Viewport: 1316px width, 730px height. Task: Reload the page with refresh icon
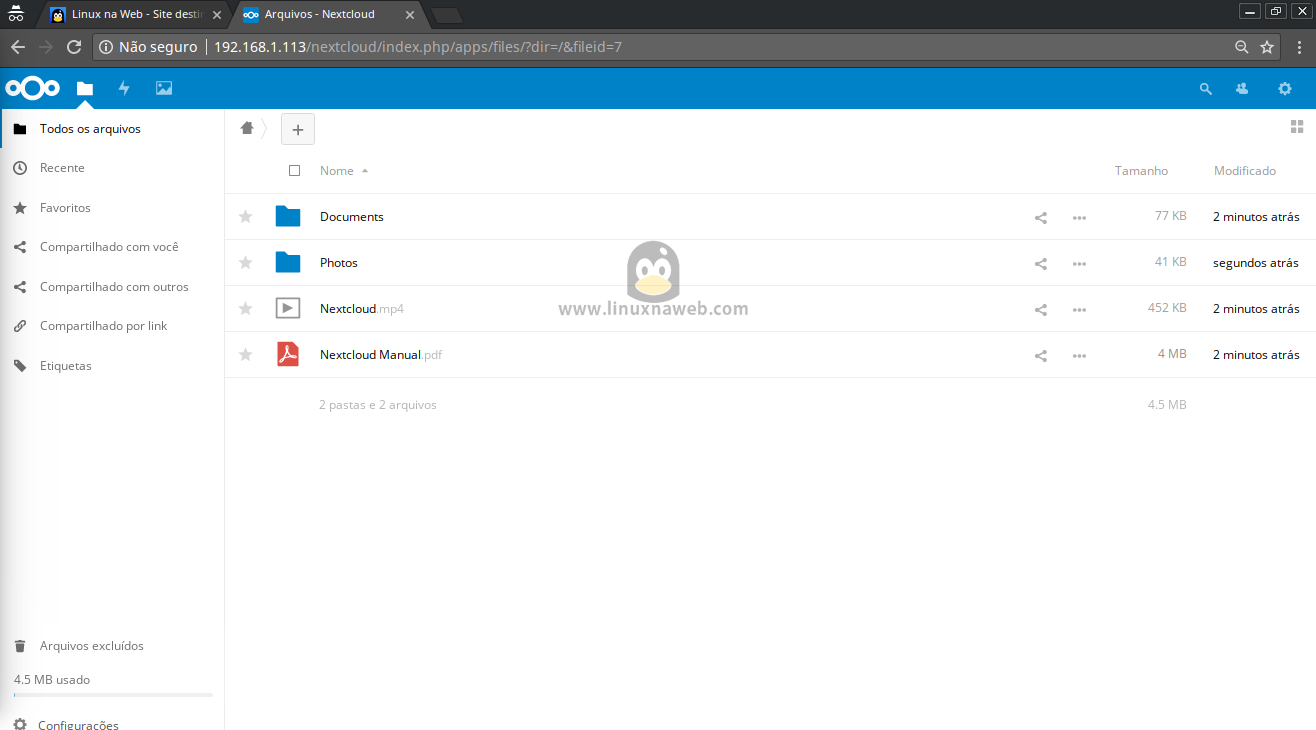click(73, 47)
